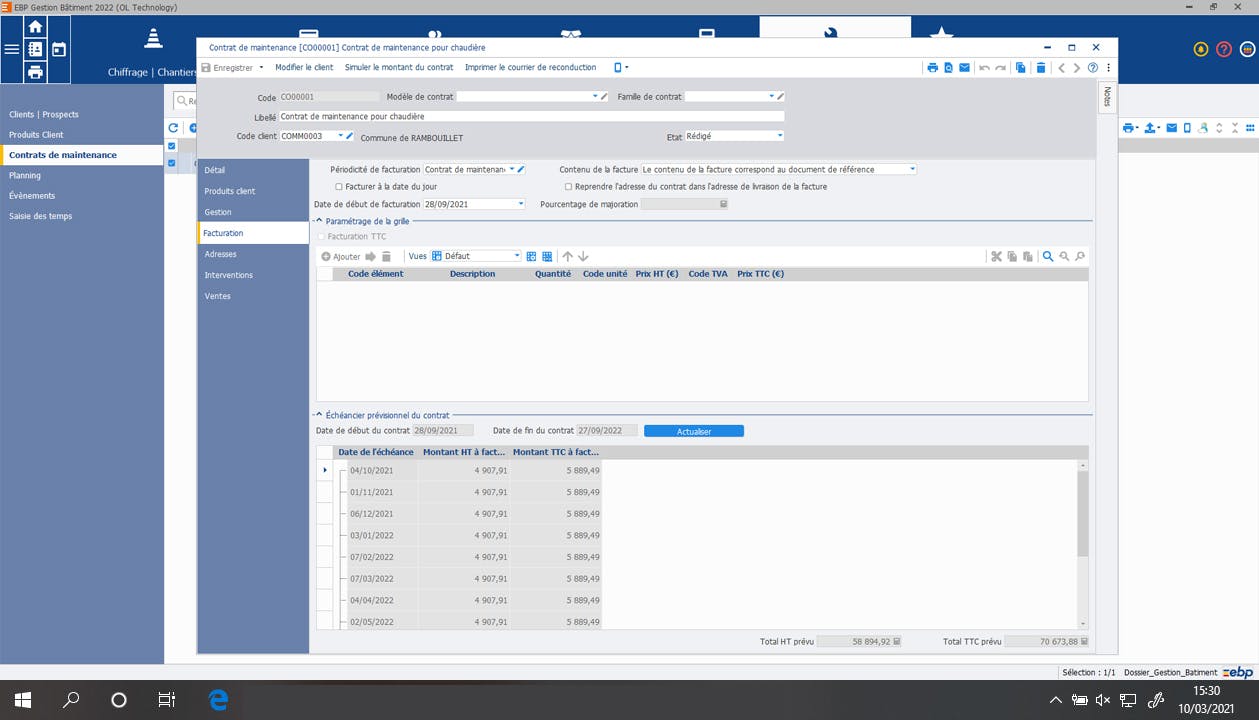
Task: Click Ajouter in the grid toolbar
Action: point(341,257)
